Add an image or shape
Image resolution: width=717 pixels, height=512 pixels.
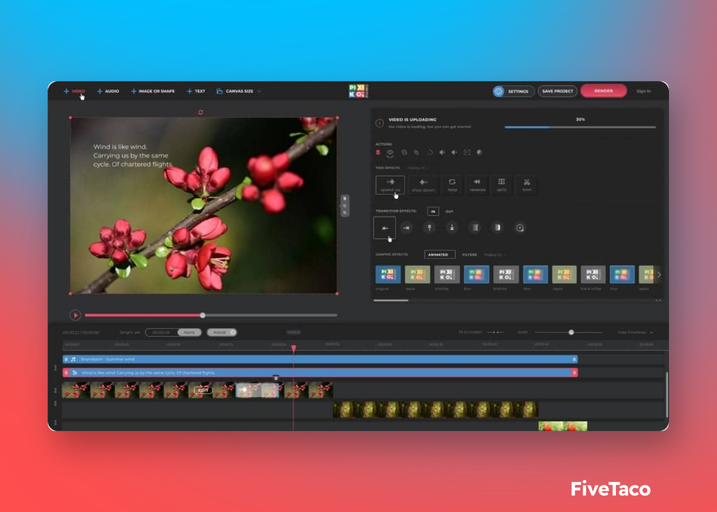pos(153,91)
